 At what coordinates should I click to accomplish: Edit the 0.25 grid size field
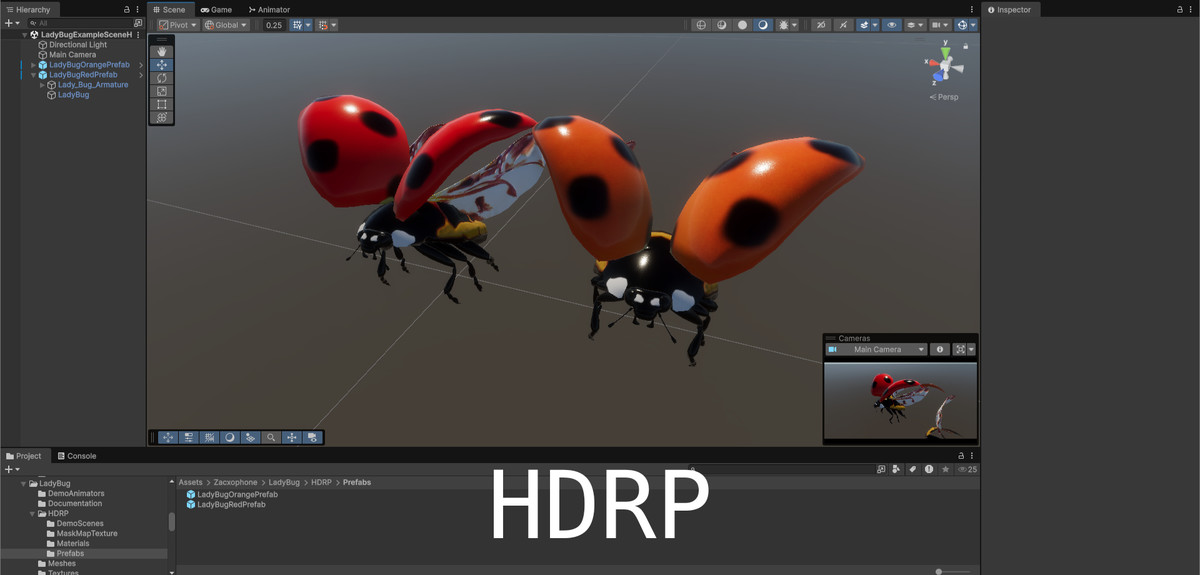274,25
